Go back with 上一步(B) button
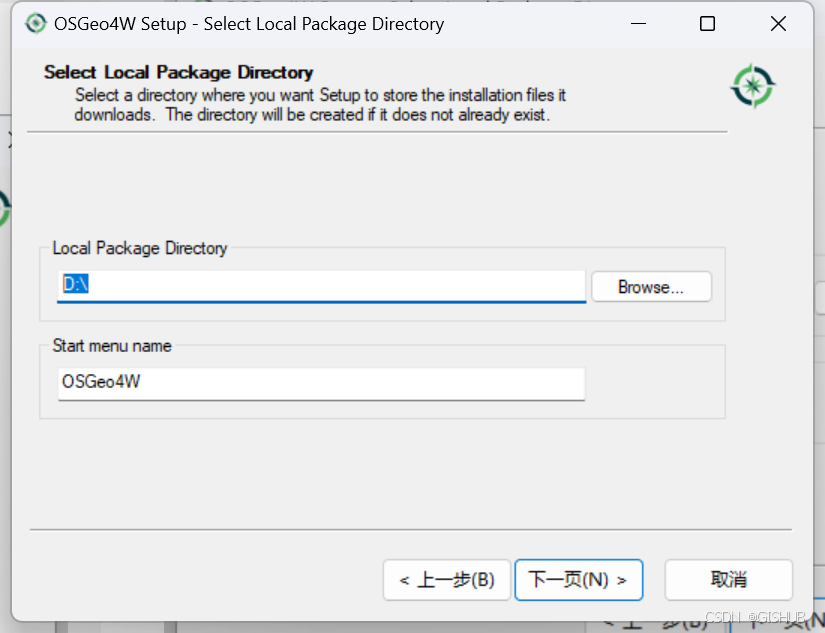This screenshot has height=633, width=825. pyautogui.click(x=447, y=580)
